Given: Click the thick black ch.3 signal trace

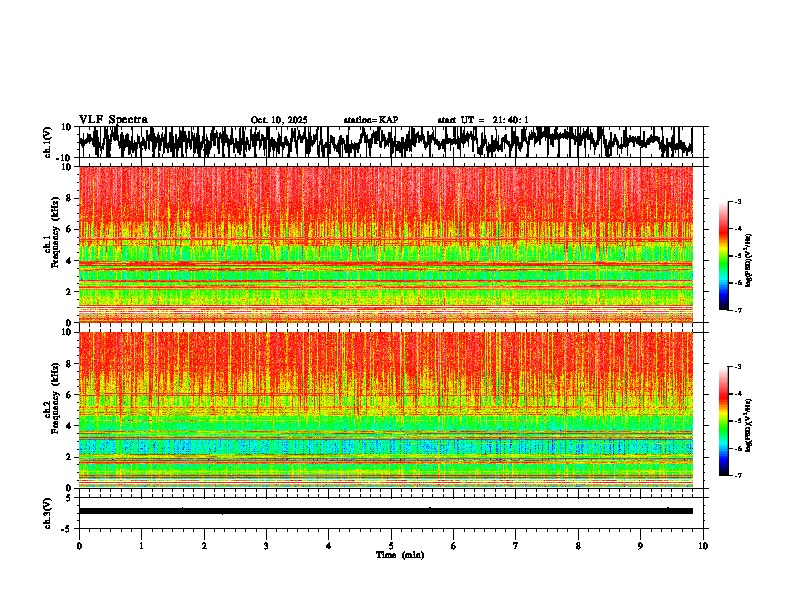Looking at the screenshot, I should (385, 511).
